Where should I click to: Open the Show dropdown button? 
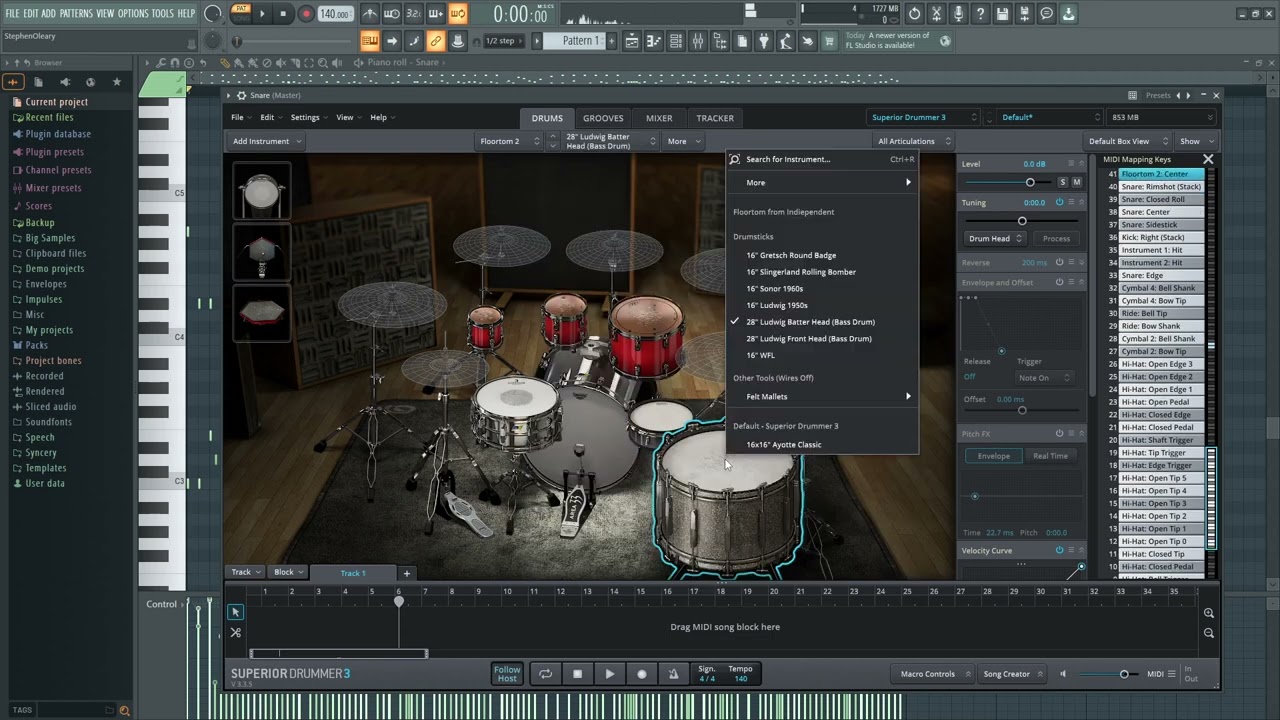point(1195,141)
